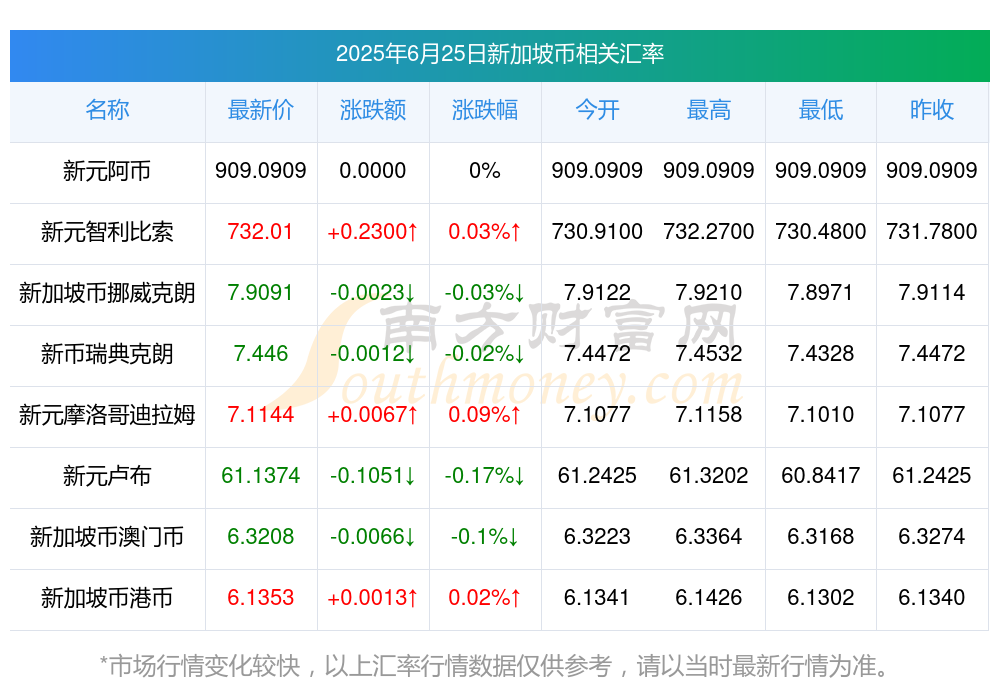This screenshot has width=1000, height=698.
Task: Click the change value -0.0023↓
Action: point(373,293)
